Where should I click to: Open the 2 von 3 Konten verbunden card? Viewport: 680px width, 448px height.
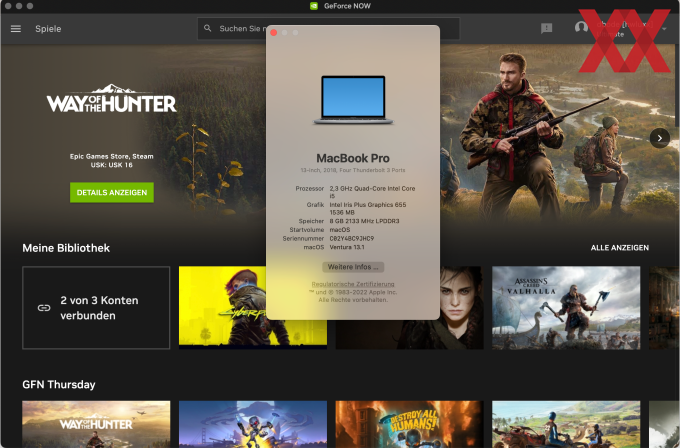pos(96,307)
